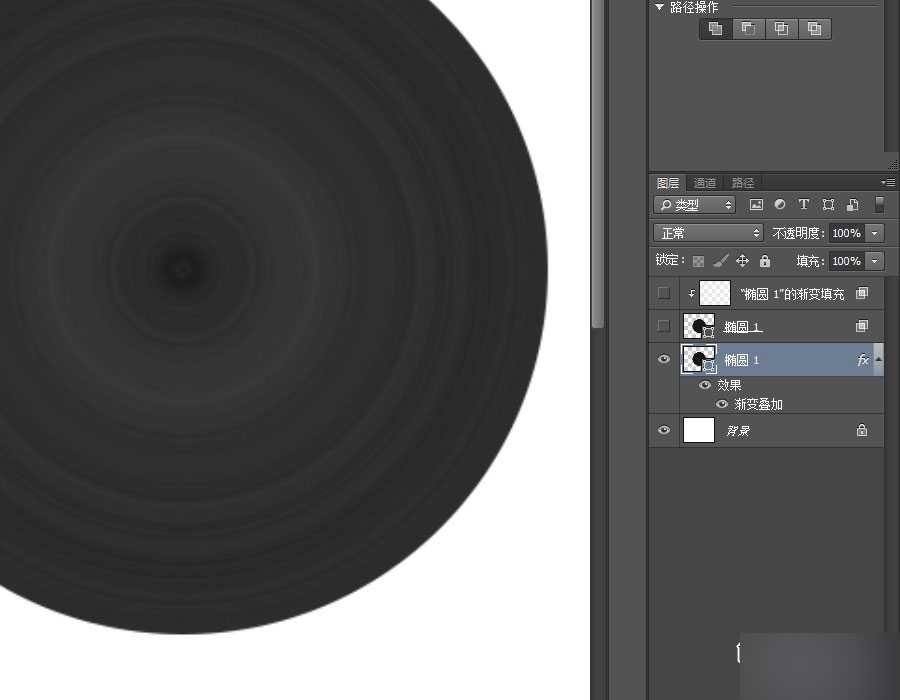The height and width of the screenshot is (700, 900).
Task: Filter layers by smart object type
Action: 852,205
